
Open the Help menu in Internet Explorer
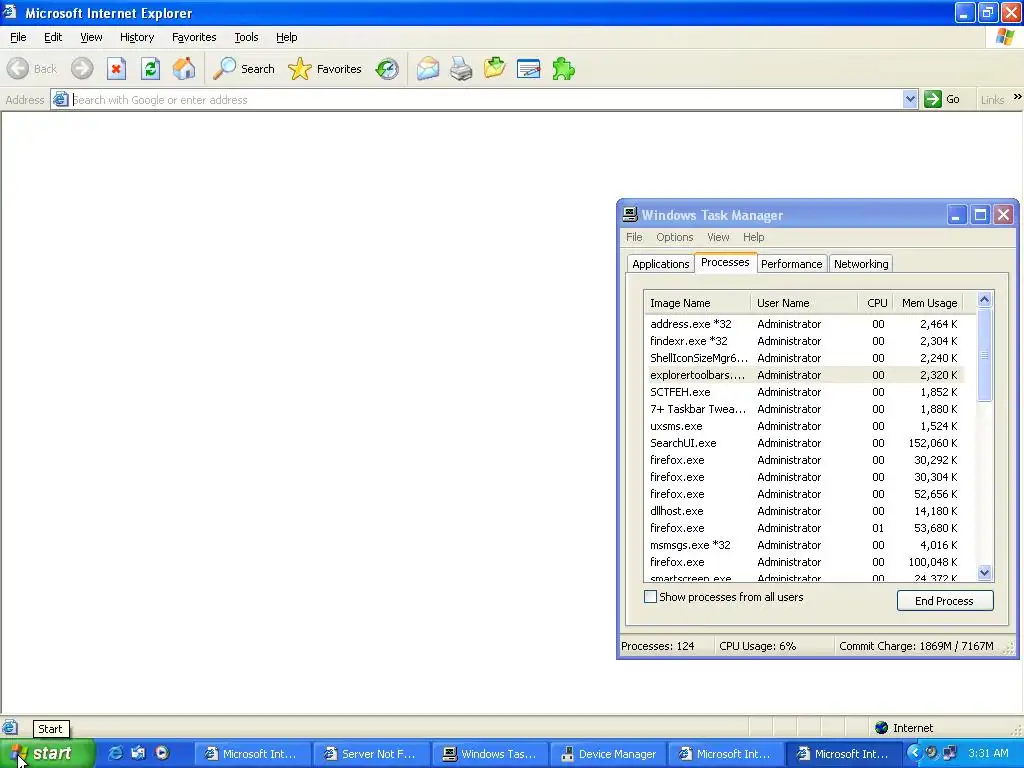[x=287, y=37]
